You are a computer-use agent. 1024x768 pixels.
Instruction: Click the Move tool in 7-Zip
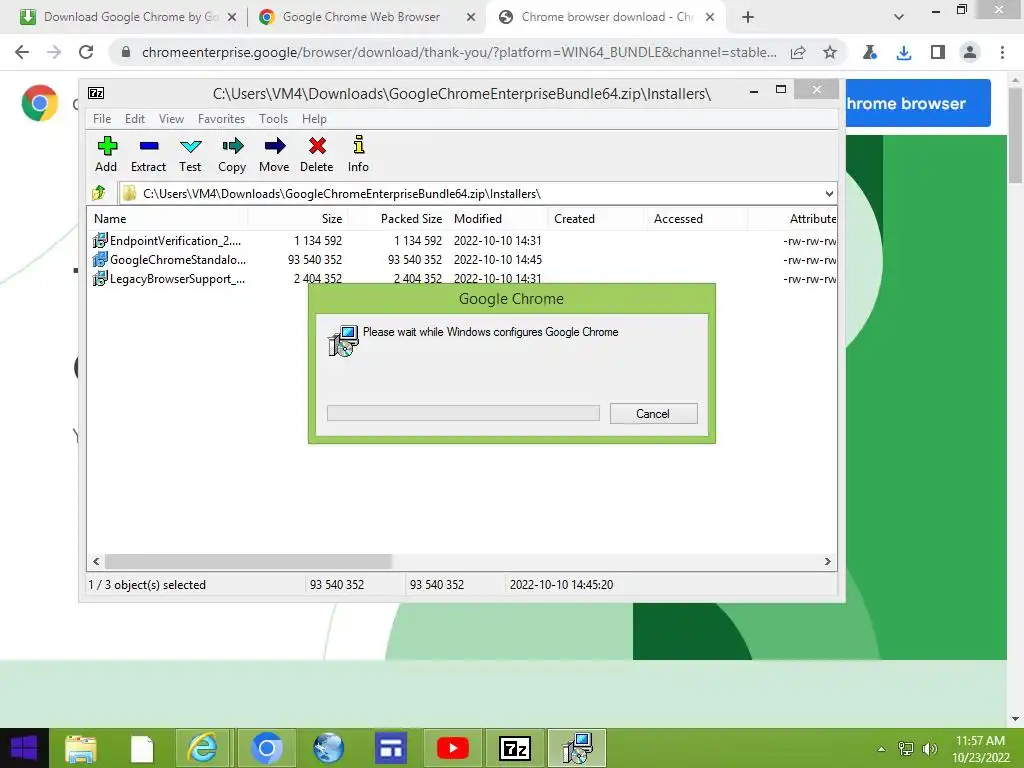click(x=274, y=155)
